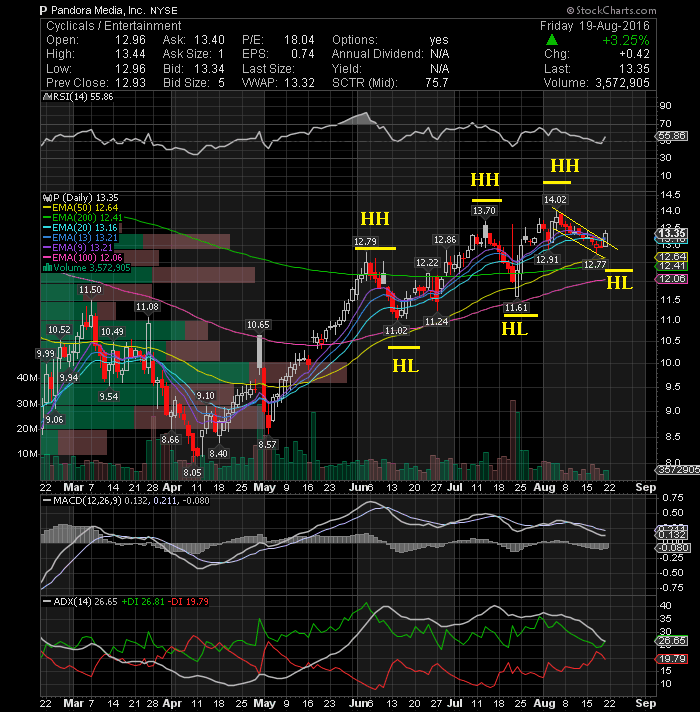Click the green up-triangle gain indicator
The width and height of the screenshot is (700, 712).
552,40
